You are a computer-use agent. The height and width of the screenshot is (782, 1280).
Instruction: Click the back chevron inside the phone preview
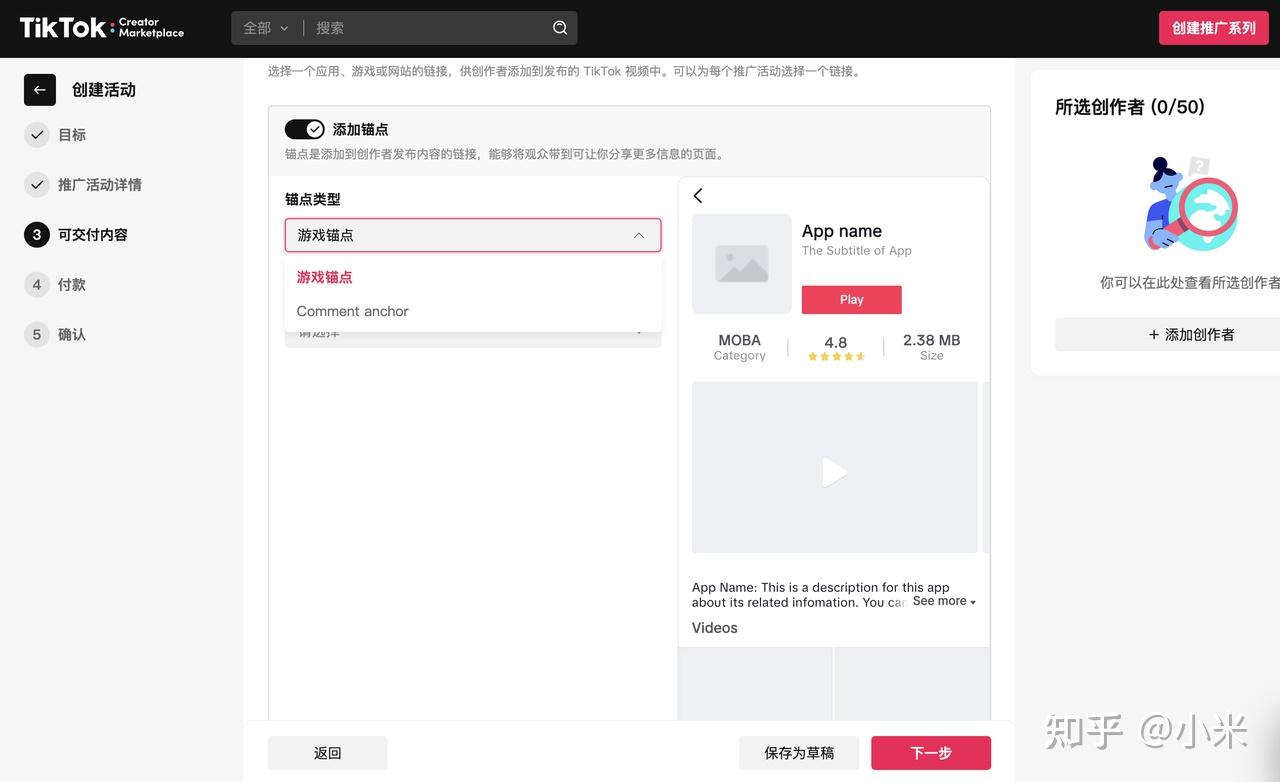point(697,195)
